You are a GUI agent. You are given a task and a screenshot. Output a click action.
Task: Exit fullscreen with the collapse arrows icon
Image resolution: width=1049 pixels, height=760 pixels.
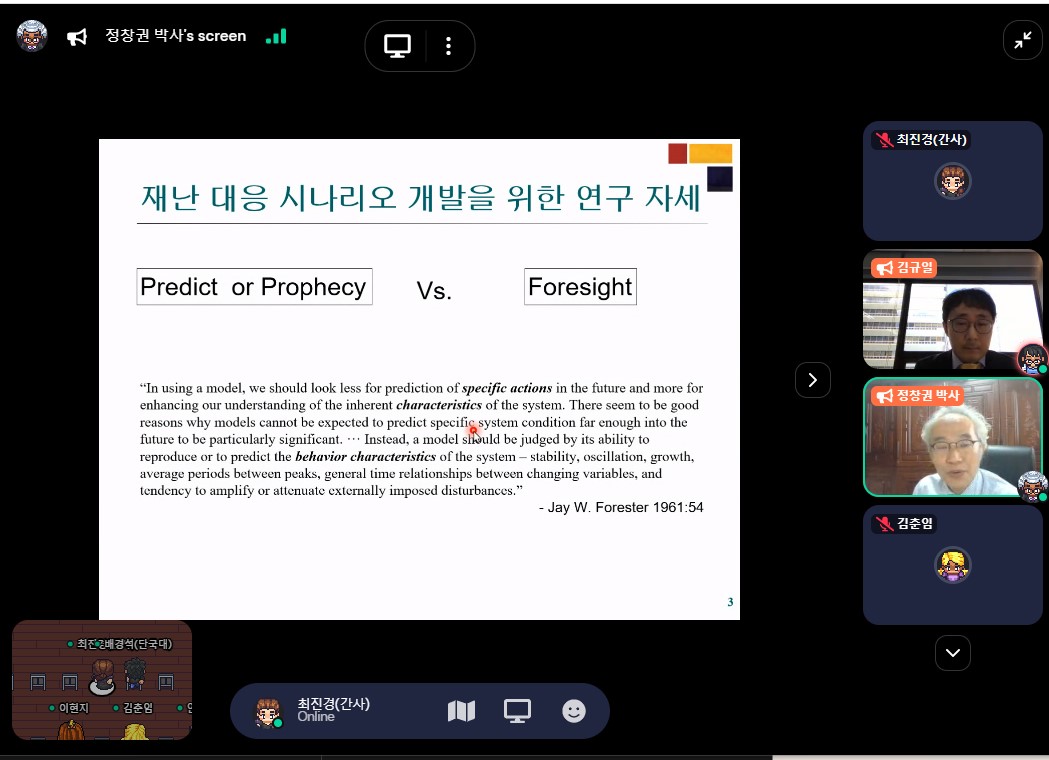(x=1022, y=40)
